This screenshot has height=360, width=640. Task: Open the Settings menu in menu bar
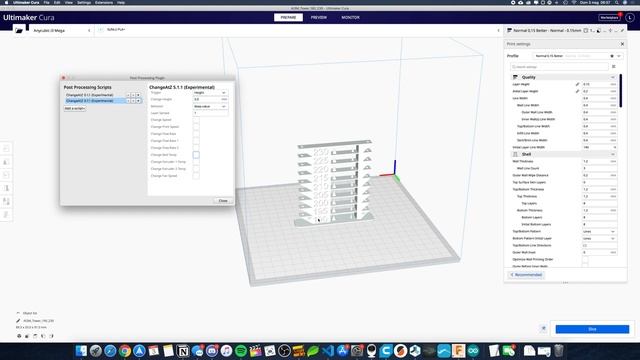coord(84,2)
